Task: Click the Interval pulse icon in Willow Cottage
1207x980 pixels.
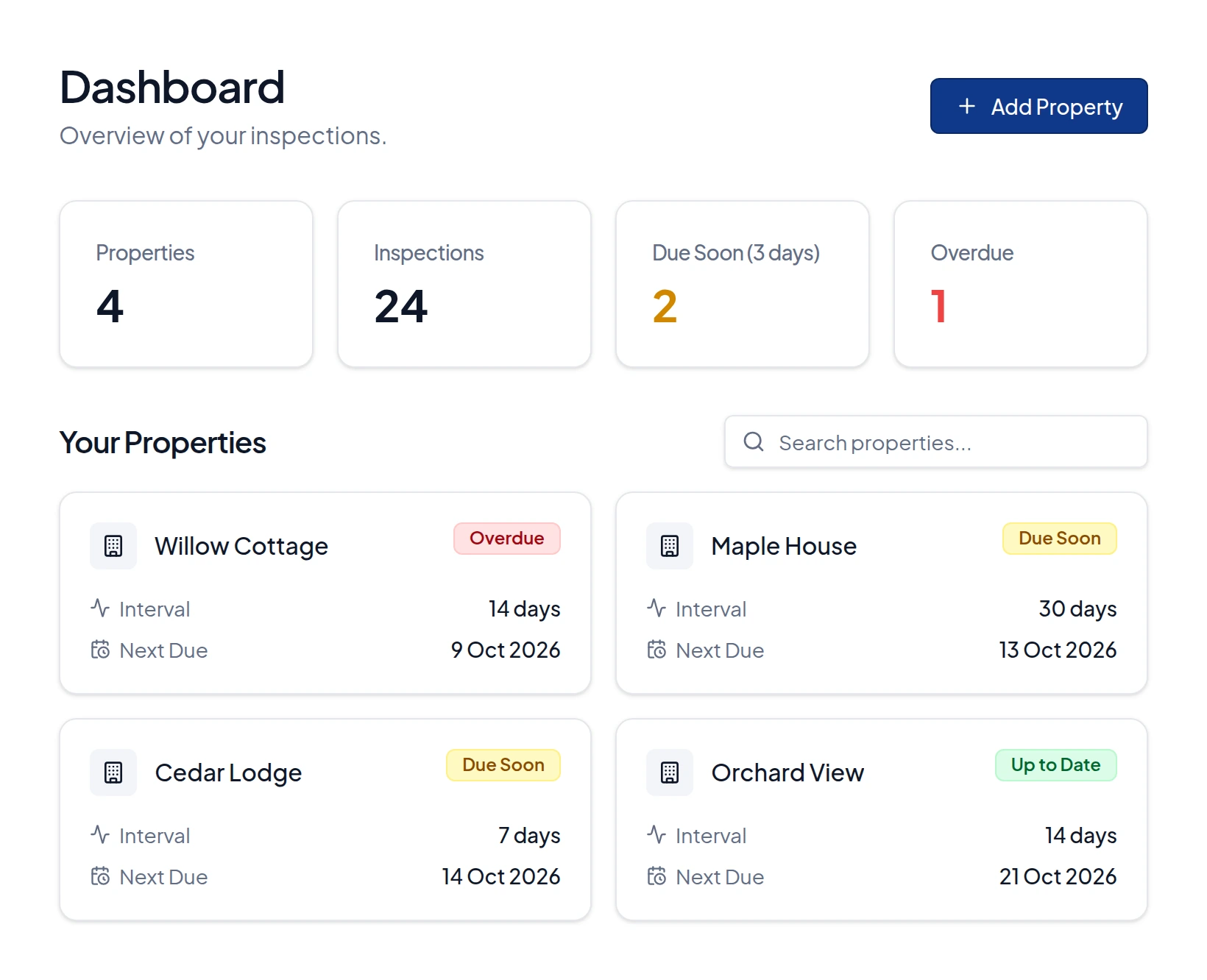Action: pyautogui.click(x=100, y=608)
